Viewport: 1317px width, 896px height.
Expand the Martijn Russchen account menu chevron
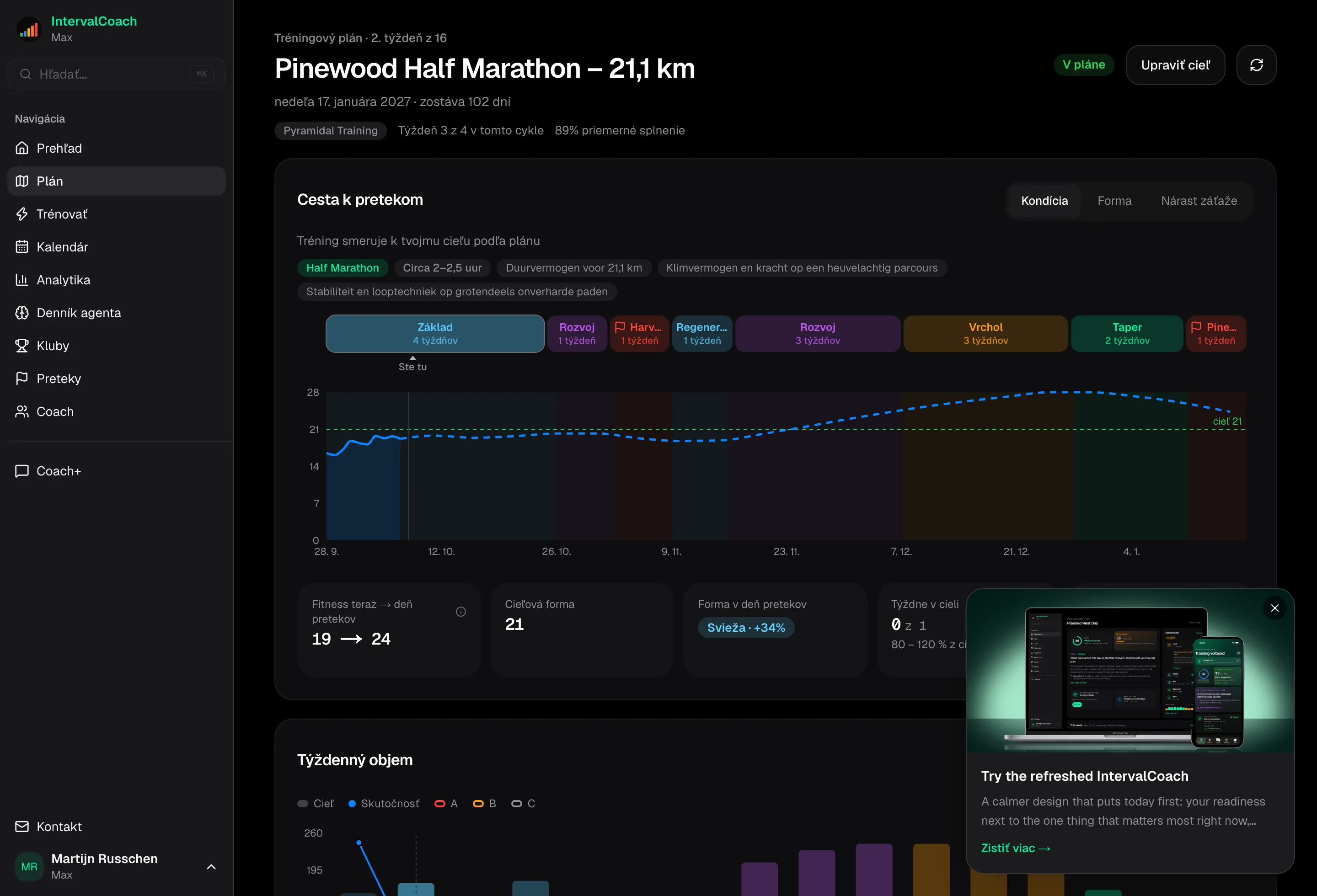click(x=211, y=867)
